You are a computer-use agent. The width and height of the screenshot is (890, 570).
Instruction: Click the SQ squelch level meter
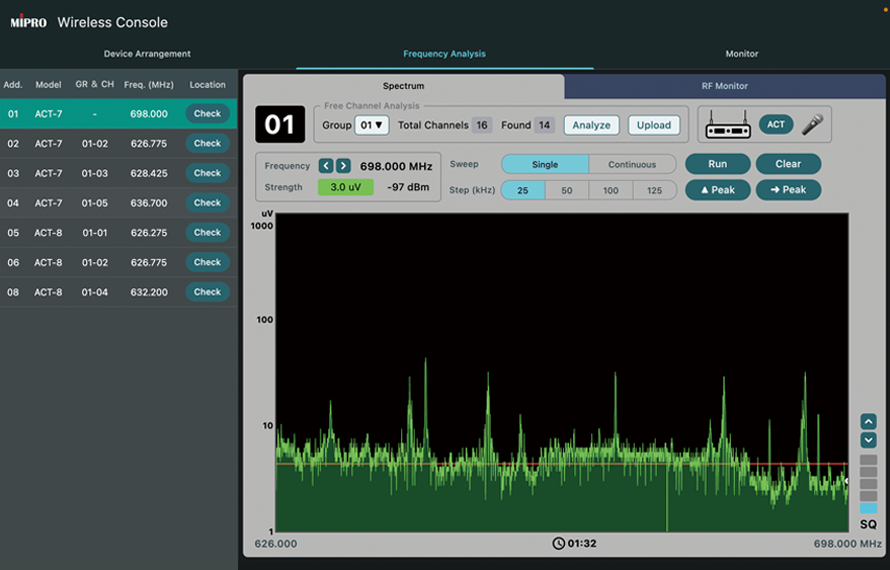[x=868, y=485]
